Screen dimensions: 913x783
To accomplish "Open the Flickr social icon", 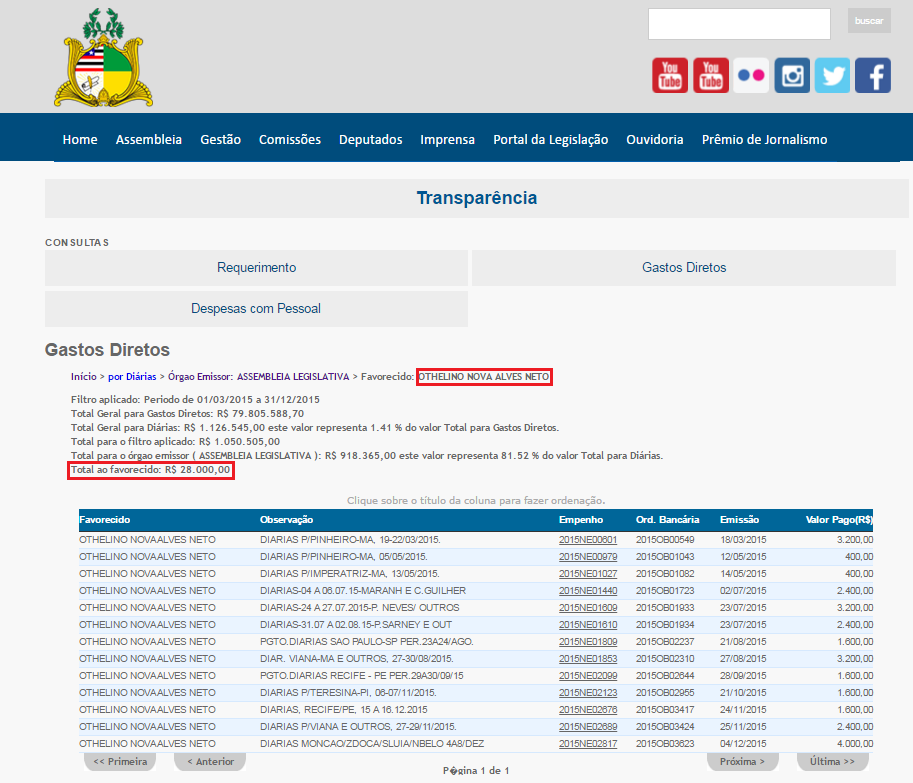I will click(750, 76).
